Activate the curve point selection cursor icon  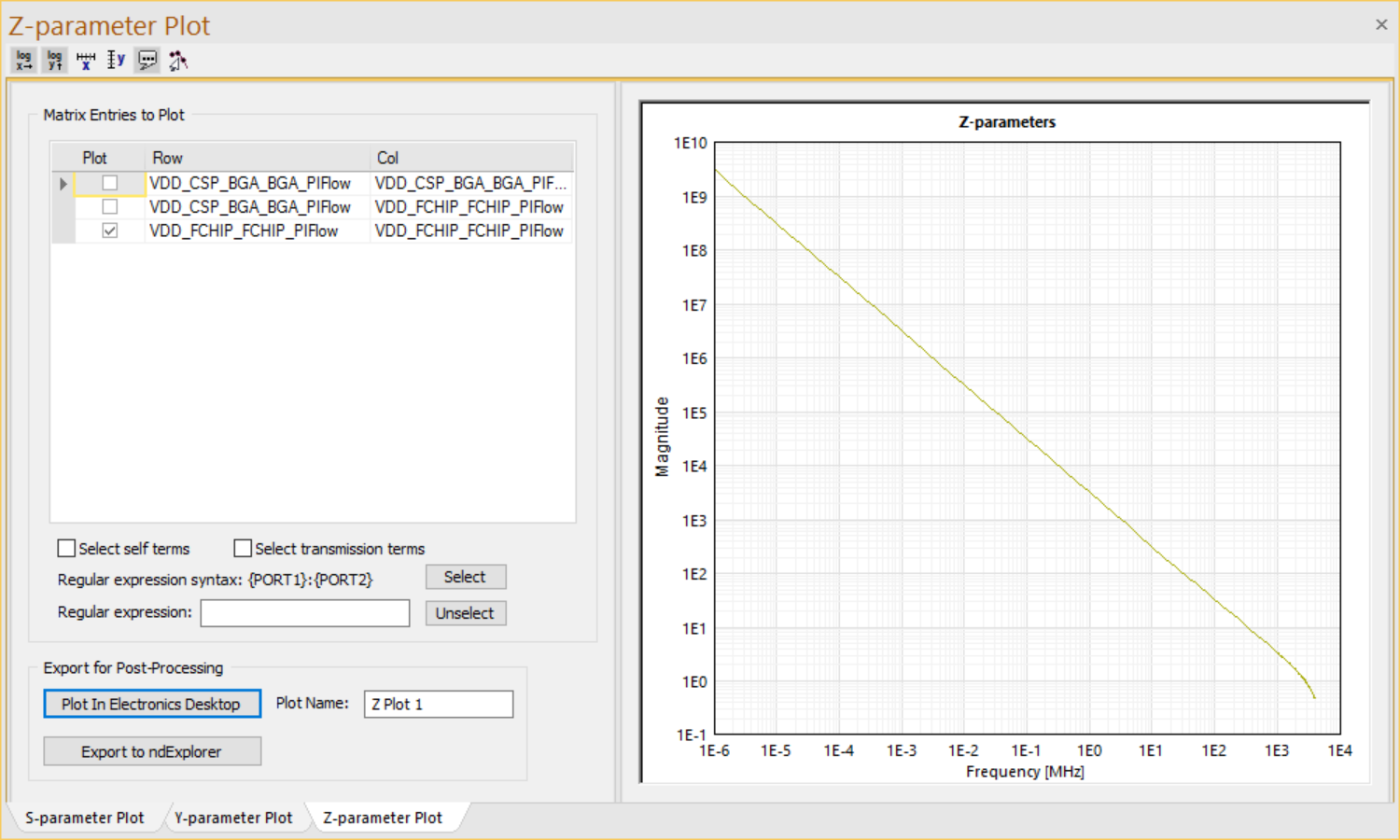[177, 61]
